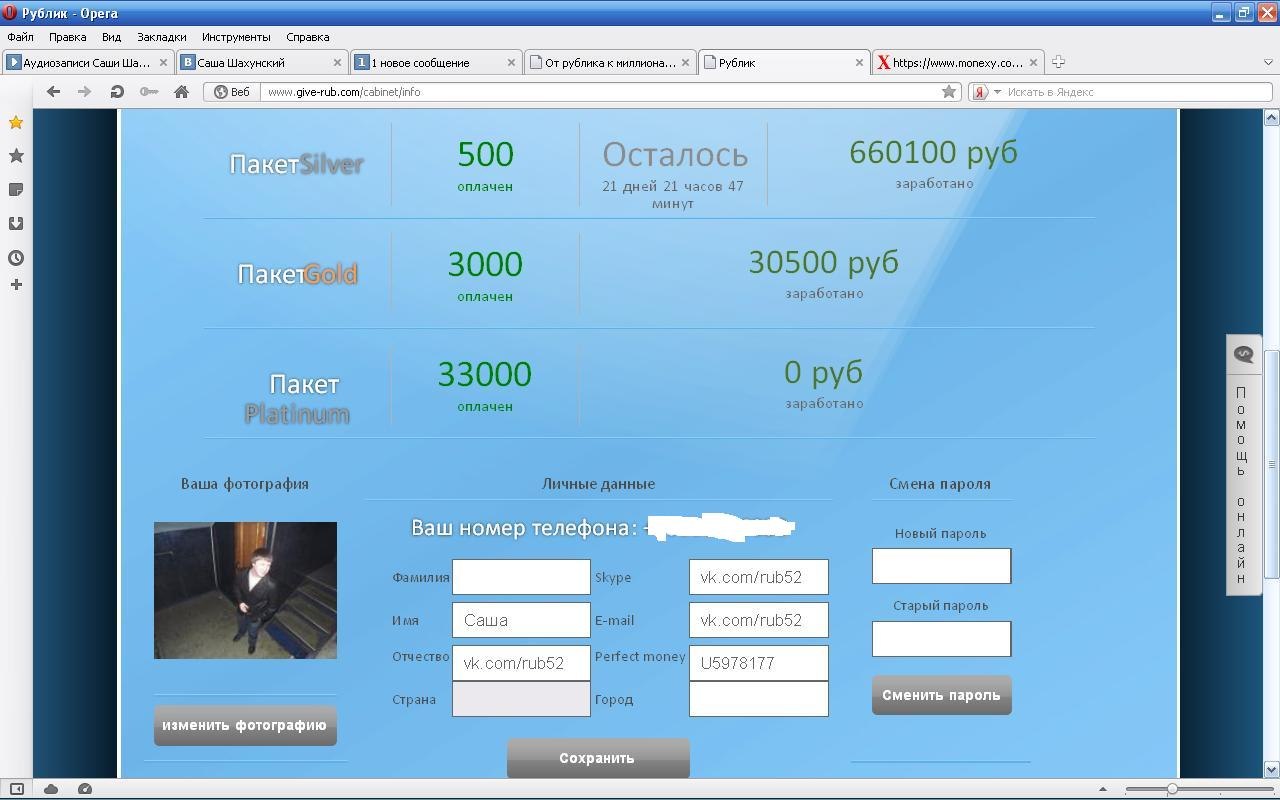
Task: Focus the Фамилия input field
Action: (521, 577)
